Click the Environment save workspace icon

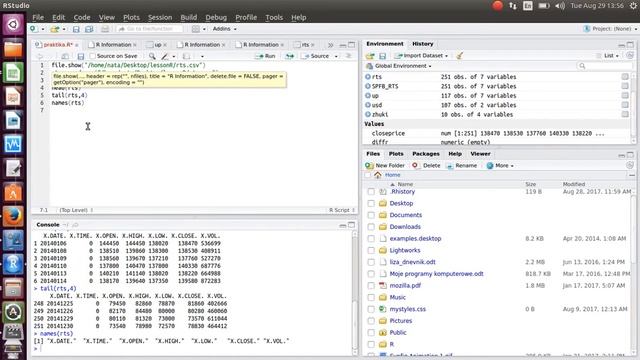pyautogui.click(x=382, y=56)
